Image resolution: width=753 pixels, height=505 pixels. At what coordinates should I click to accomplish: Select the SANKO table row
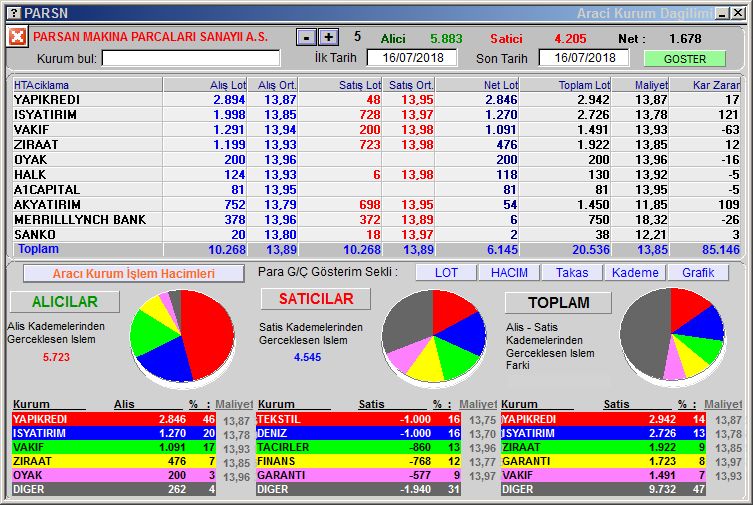click(377, 235)
